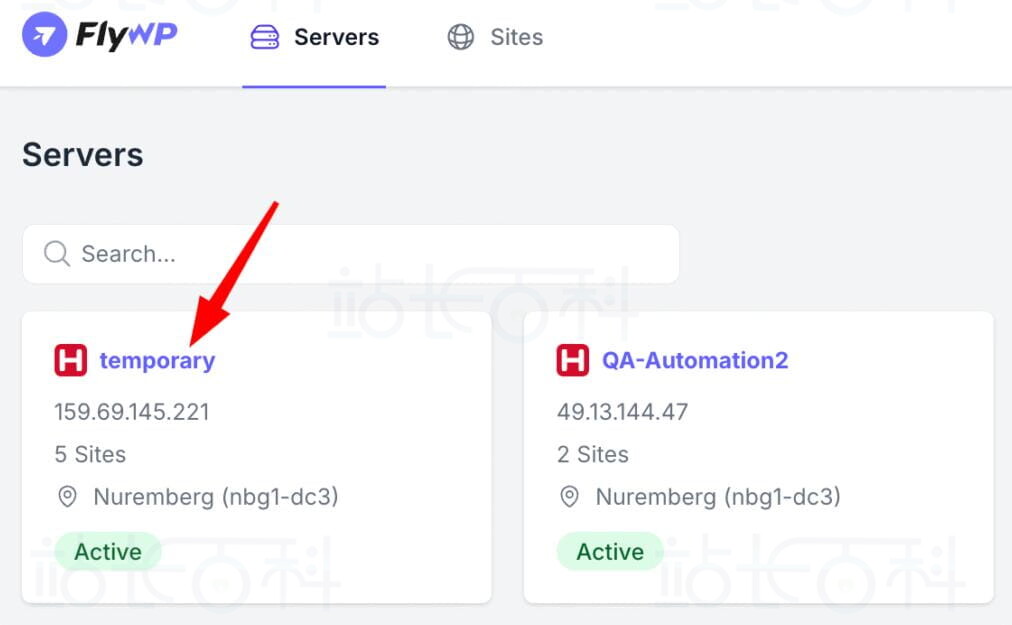Click the globe icon beside Sites
Viewport: 1012px width, 625px height.
pyautogui.click(x=461, y=37)
